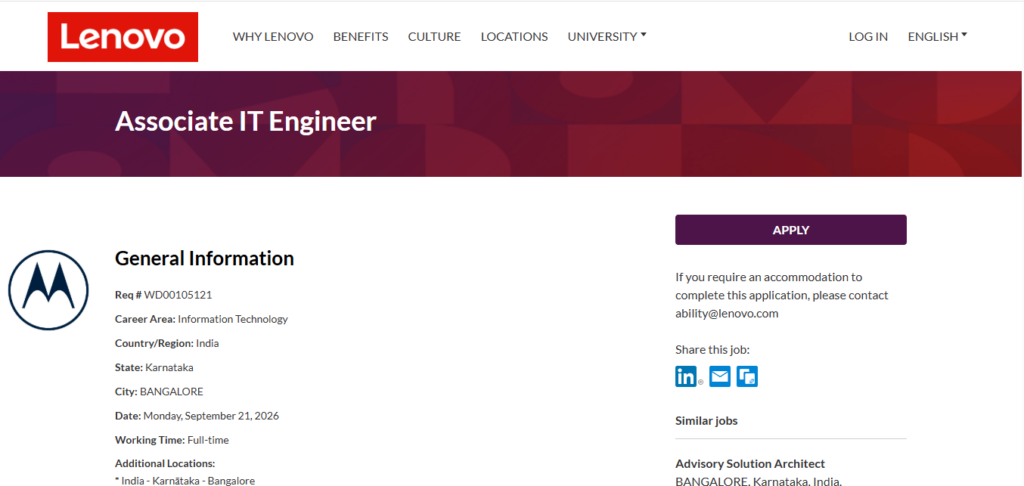Viewport: 1024px width, 486px height.
Task: Click the LOG IN link
Action: 868,37
